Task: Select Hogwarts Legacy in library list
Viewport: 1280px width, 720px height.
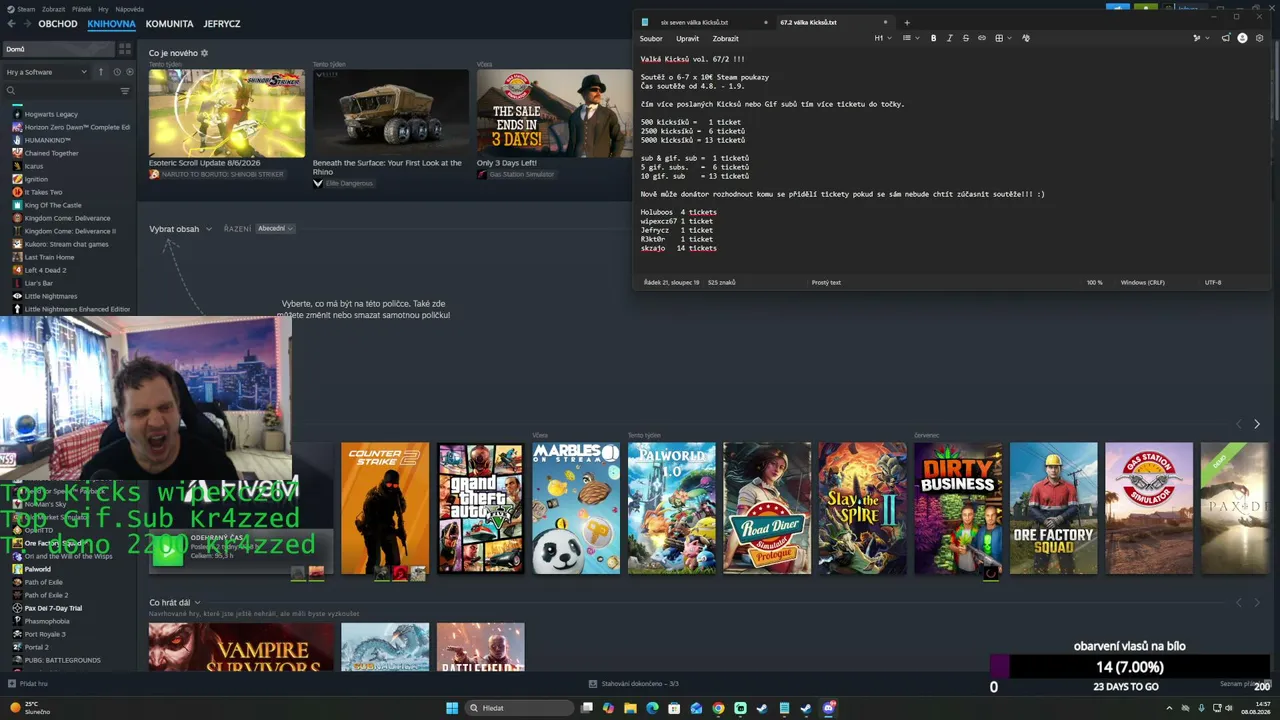Action: tap(51, 114)
